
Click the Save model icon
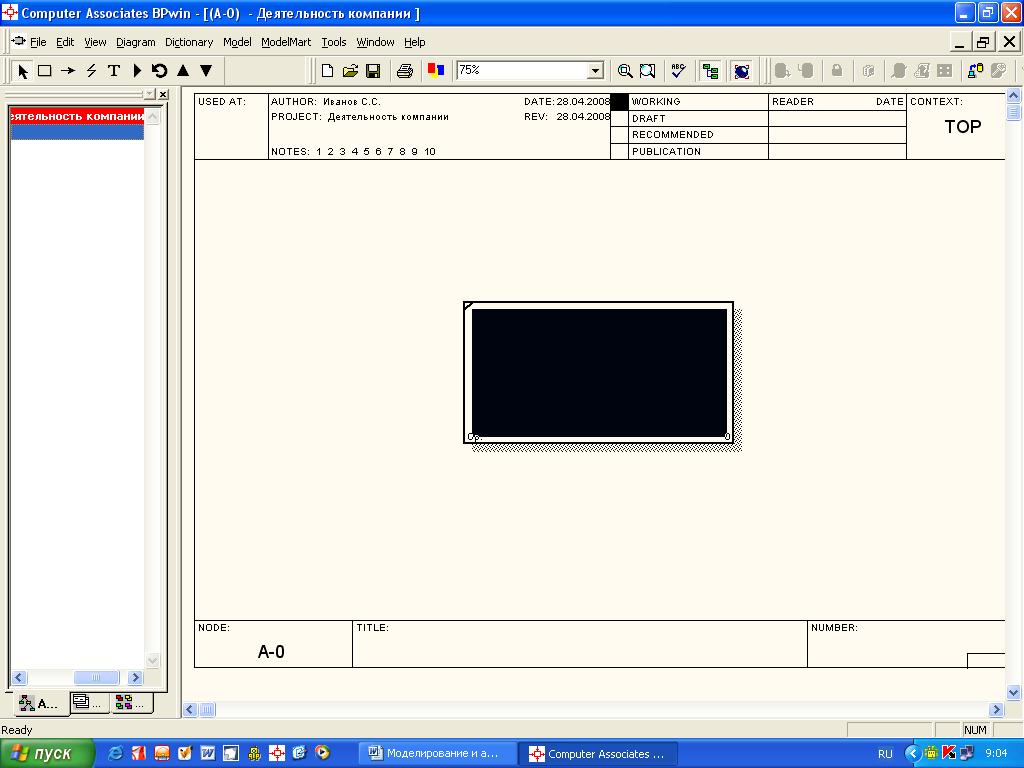point(373,71)
